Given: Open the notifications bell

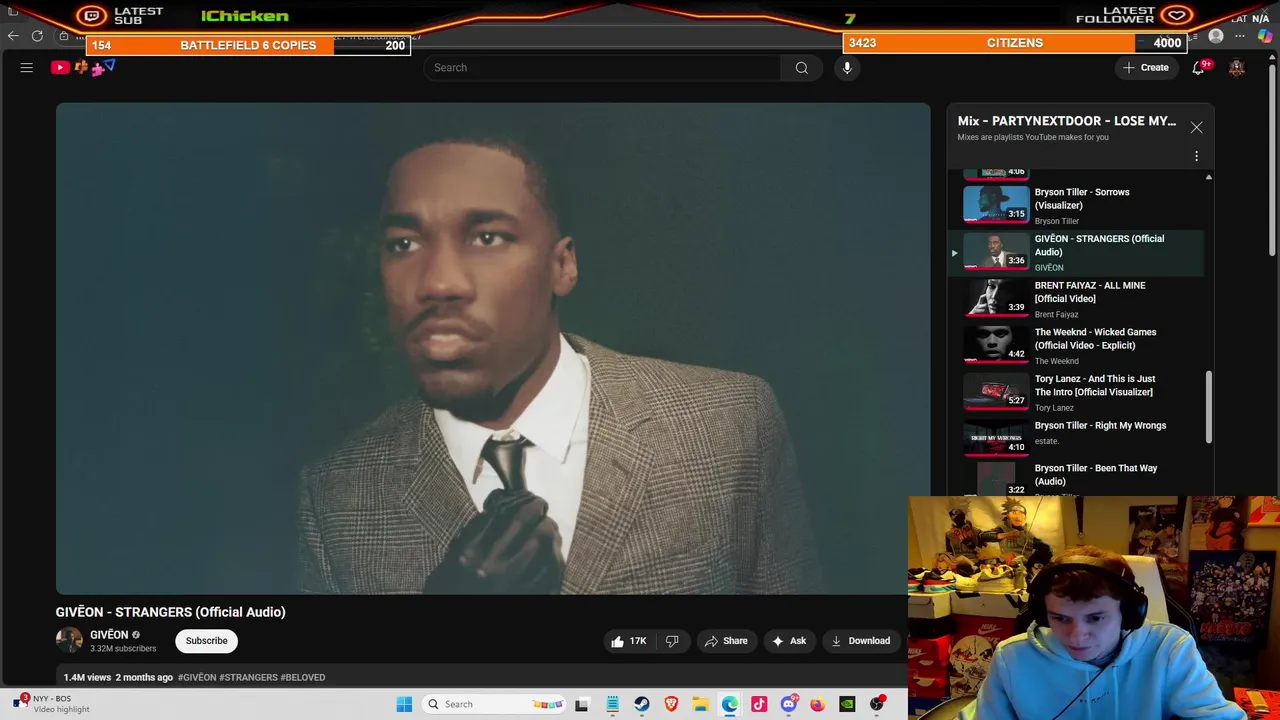Looking at the screenshot, I should pyautogui.click(x=1198, y=67).
